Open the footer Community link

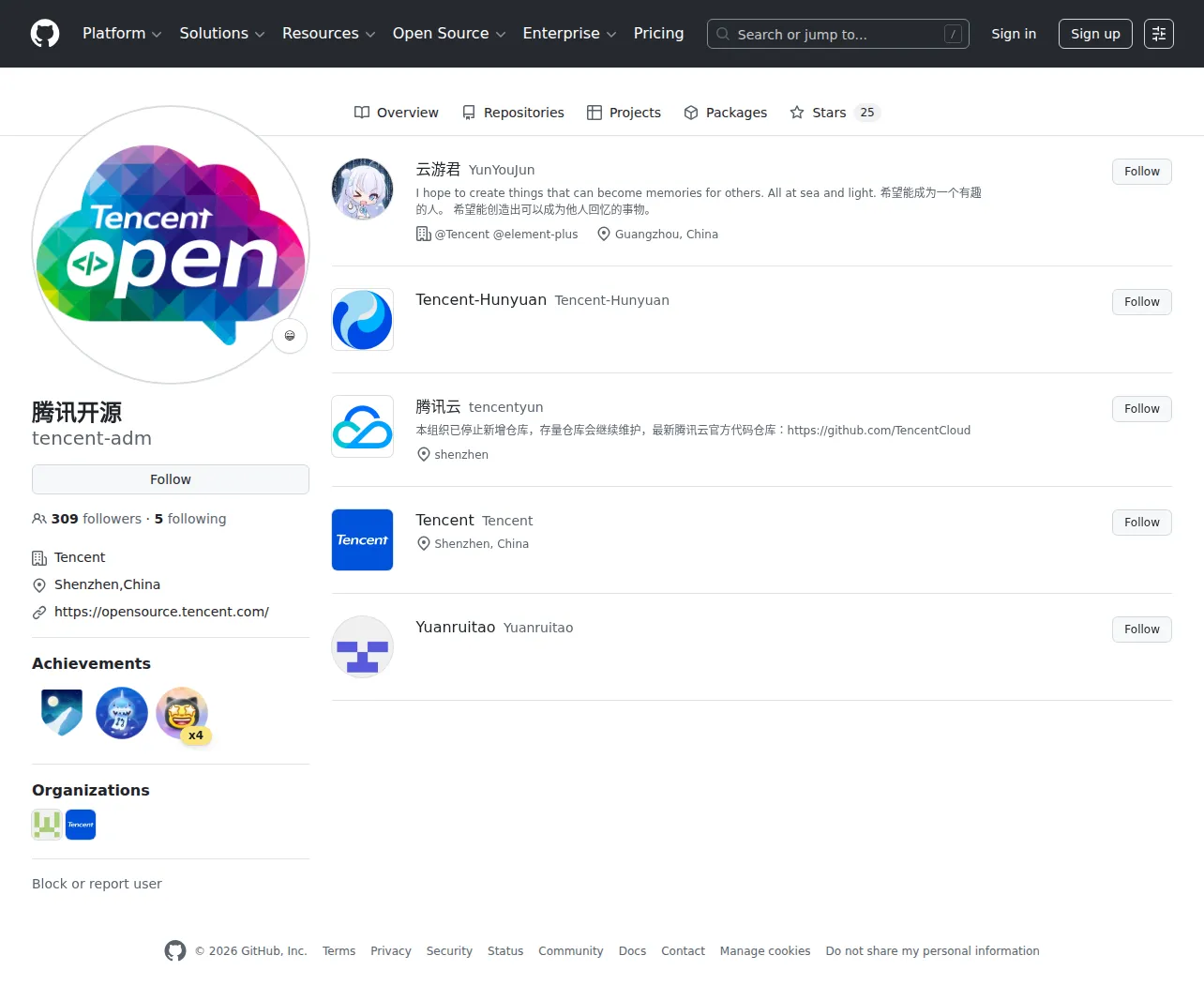571,951
